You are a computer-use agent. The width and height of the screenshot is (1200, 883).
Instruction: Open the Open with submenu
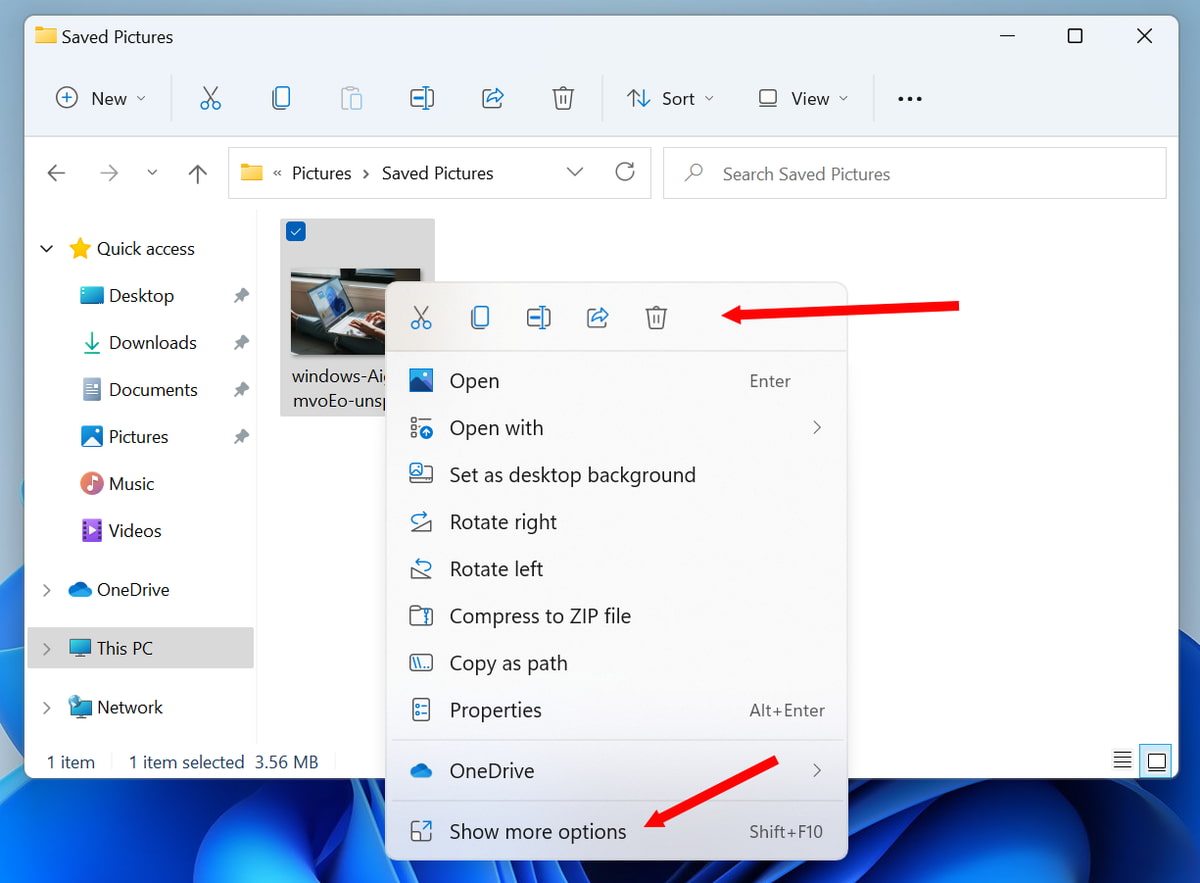coord(616,428)
